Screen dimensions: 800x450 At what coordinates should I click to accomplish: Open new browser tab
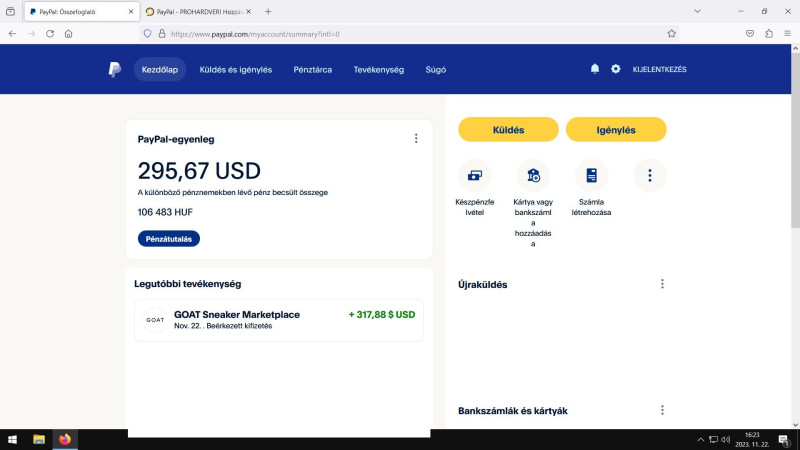click(x=268, y=11)
